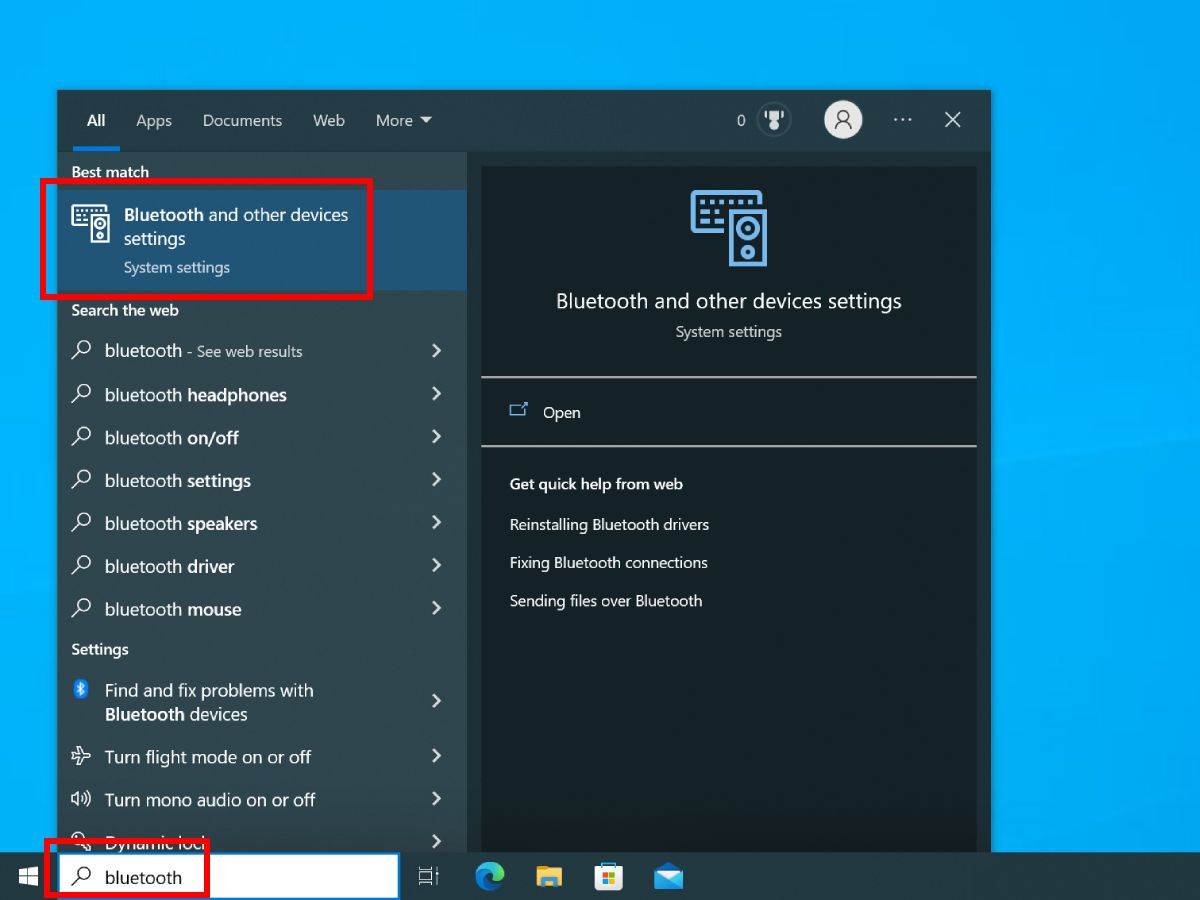Viewport: 1200px width, 900px height.
Task: Open Task View from the taskbar
Action: coord(428,877)
